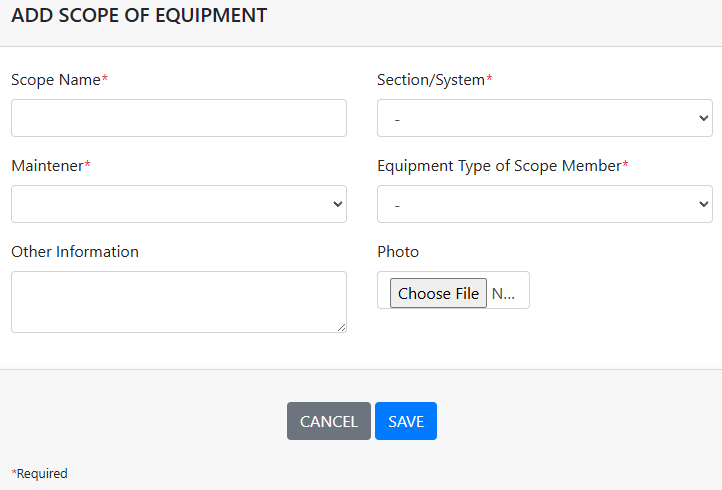Click the chevron arrow in Section/System select

click(701, 118)
